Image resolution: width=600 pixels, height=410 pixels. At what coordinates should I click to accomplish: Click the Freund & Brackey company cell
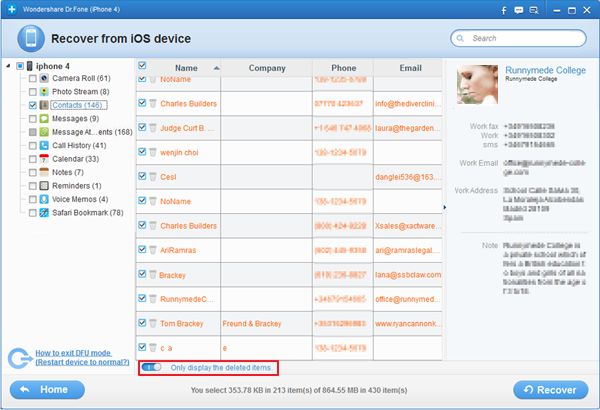(x=266, y=323)
